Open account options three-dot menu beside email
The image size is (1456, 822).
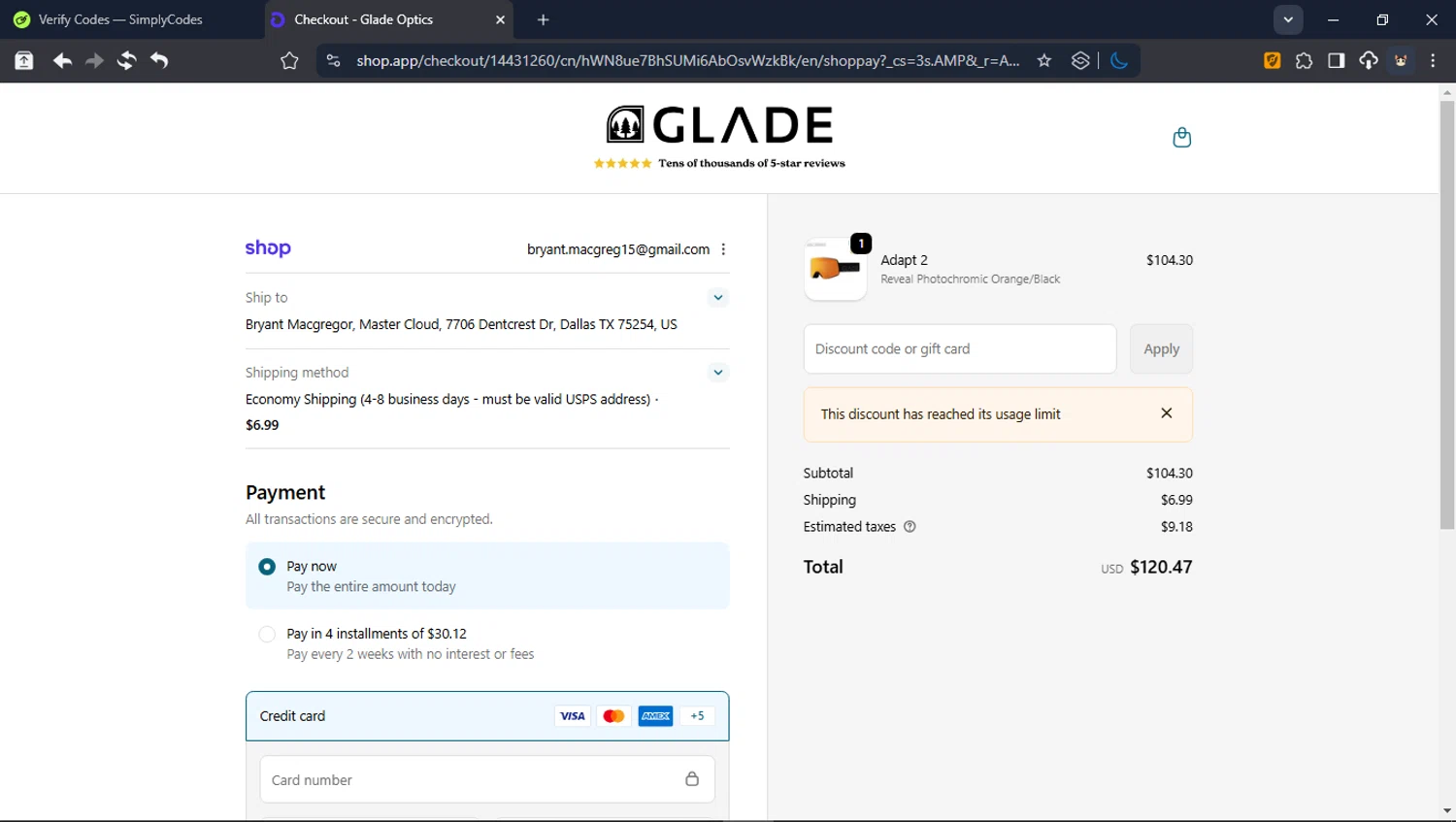(723, 249)
